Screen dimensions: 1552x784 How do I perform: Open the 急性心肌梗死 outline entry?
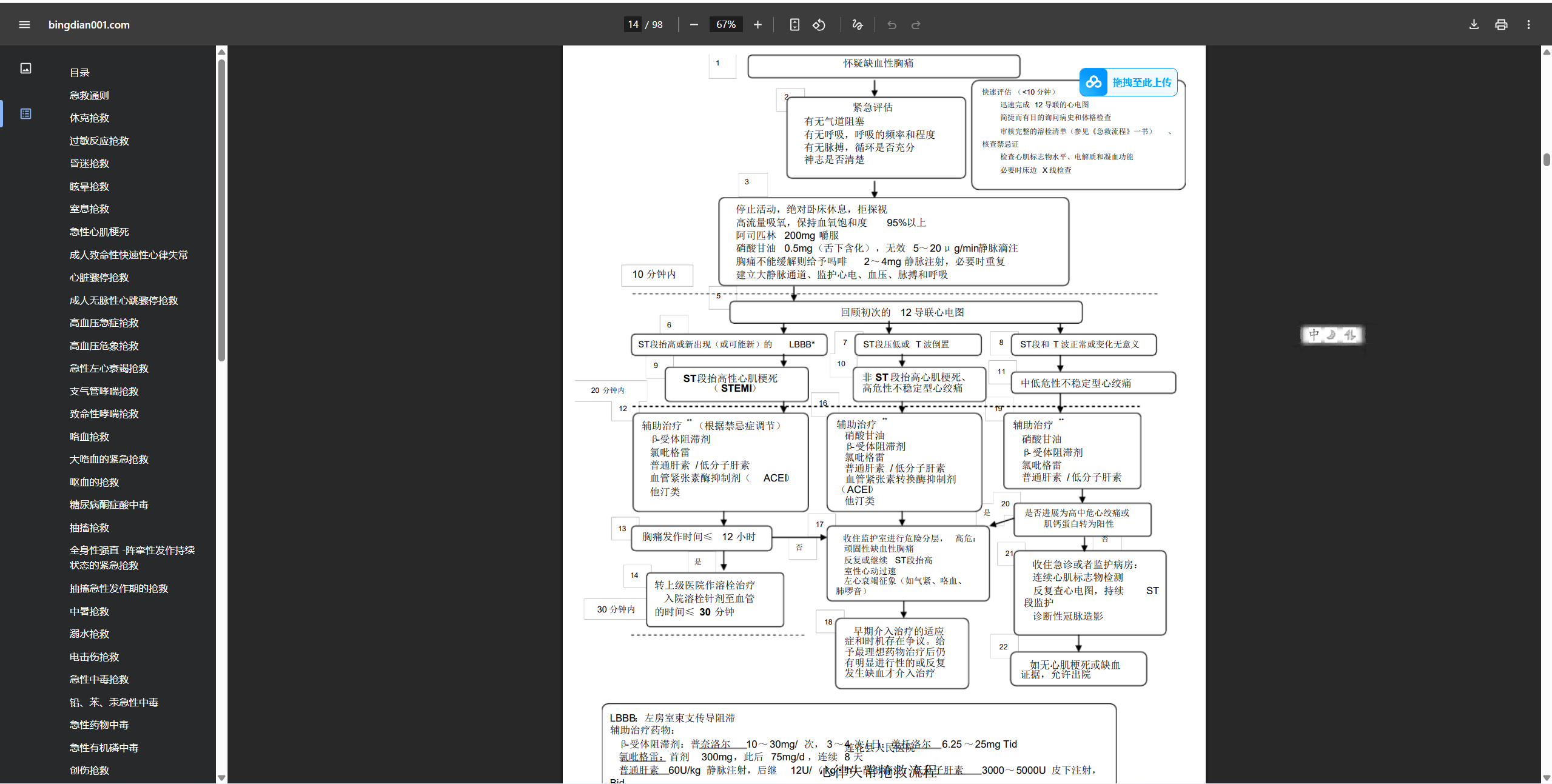pyautogui.click(x=99, y=232)
